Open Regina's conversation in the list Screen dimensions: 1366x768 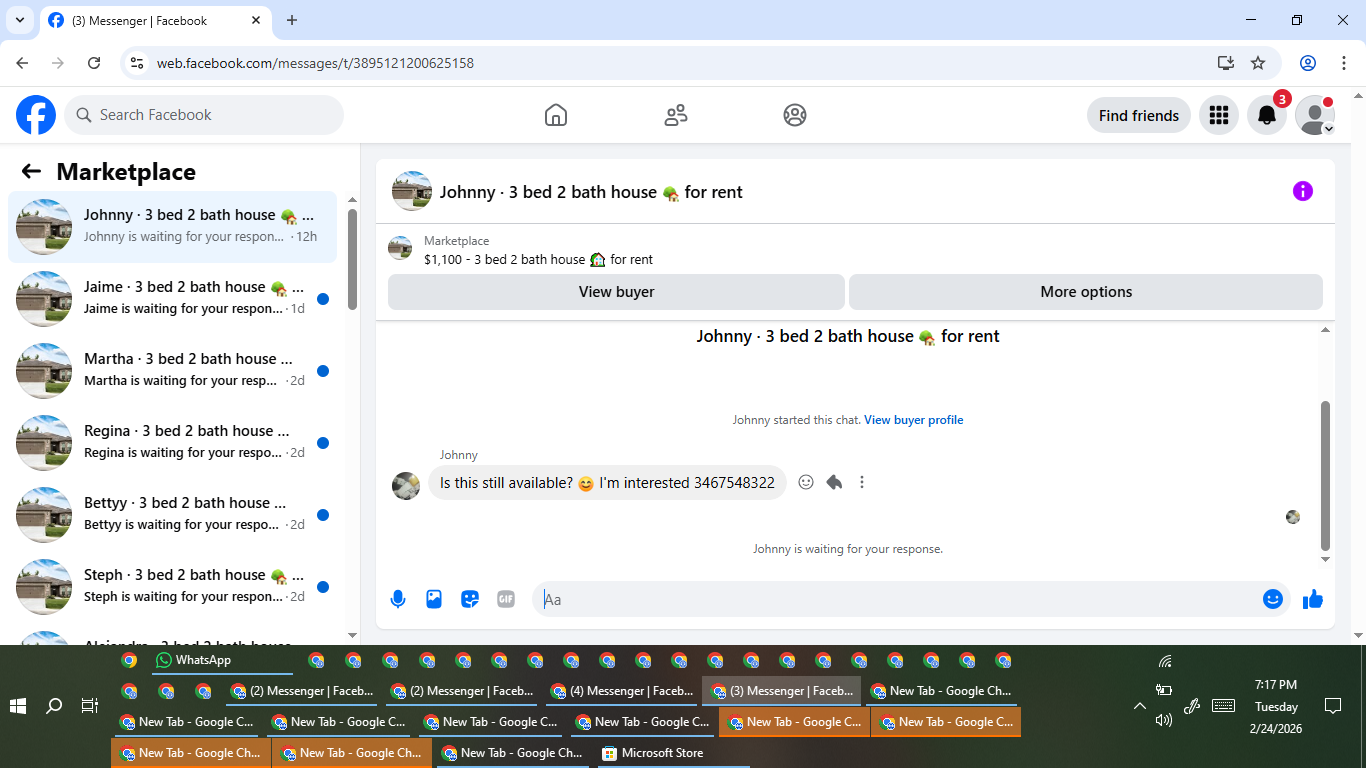[172, 443]
